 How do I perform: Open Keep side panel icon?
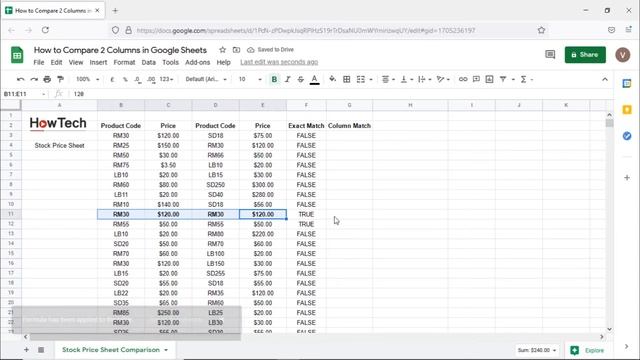(627, 110)
